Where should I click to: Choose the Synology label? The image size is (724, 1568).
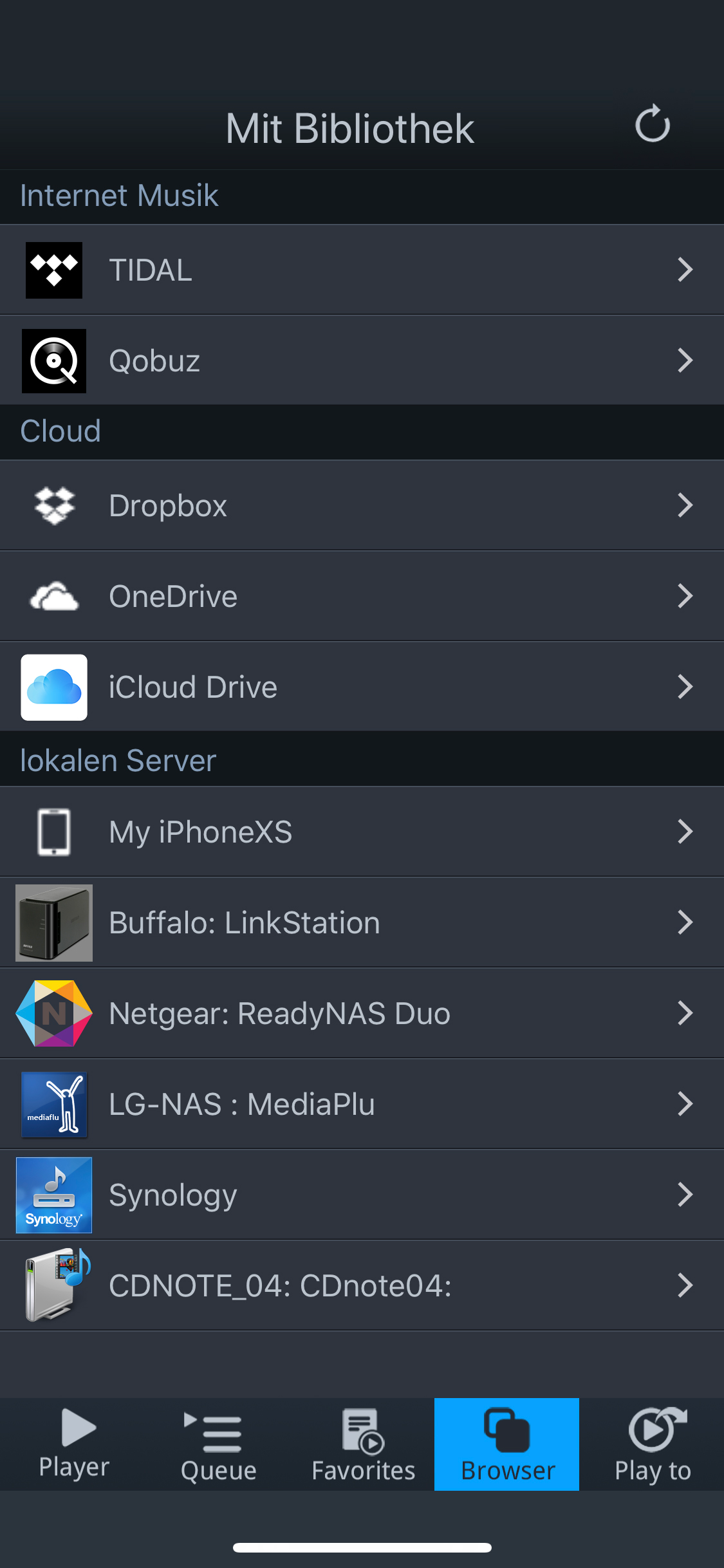[x=173, y=1197]
